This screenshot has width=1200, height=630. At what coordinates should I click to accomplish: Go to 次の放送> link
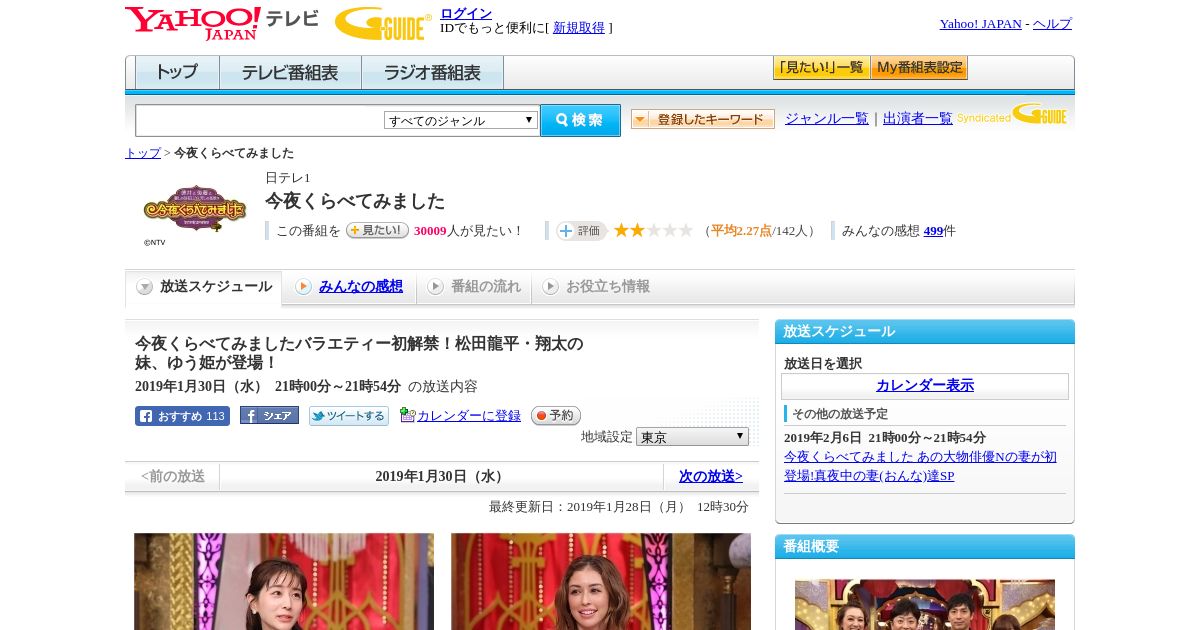click(711, 477)
